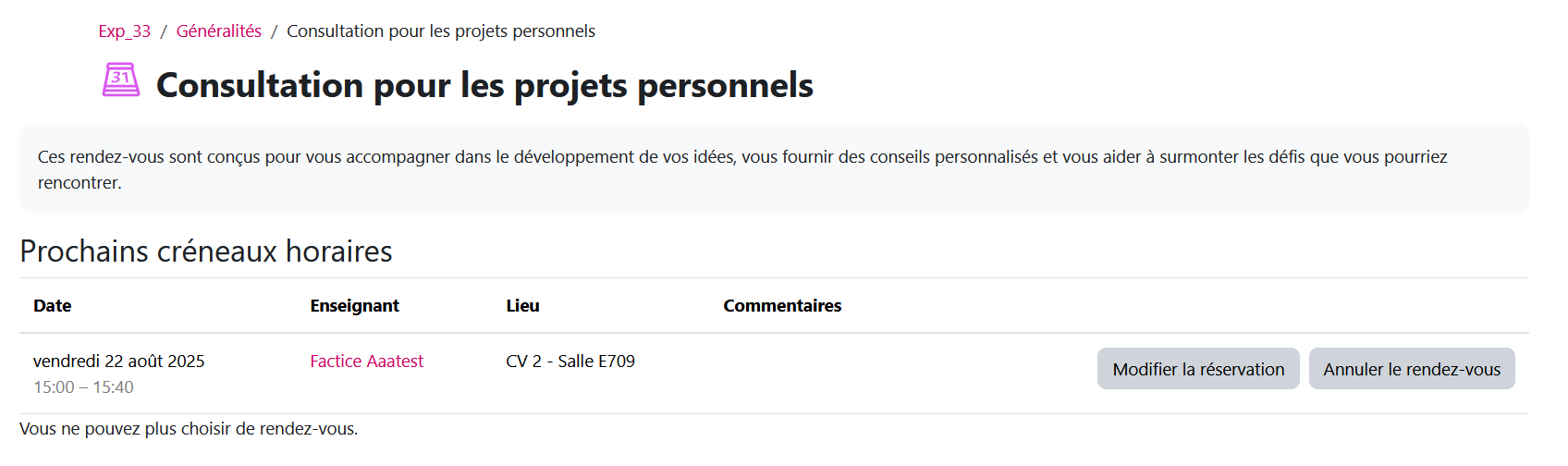Screen dimensions: 1568x466
Task: Click the 15:00 – 15:40 time slot
Action: [83, 387]
